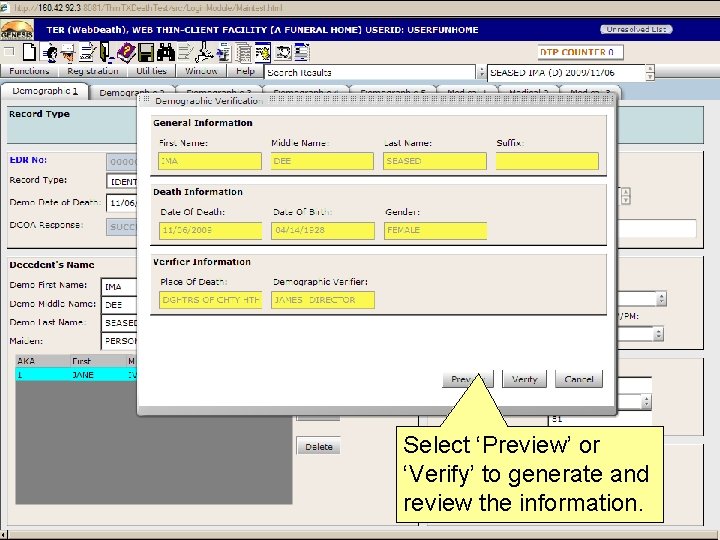Click the new blank document icon
The image size is (720, 540).
(29, 52)
